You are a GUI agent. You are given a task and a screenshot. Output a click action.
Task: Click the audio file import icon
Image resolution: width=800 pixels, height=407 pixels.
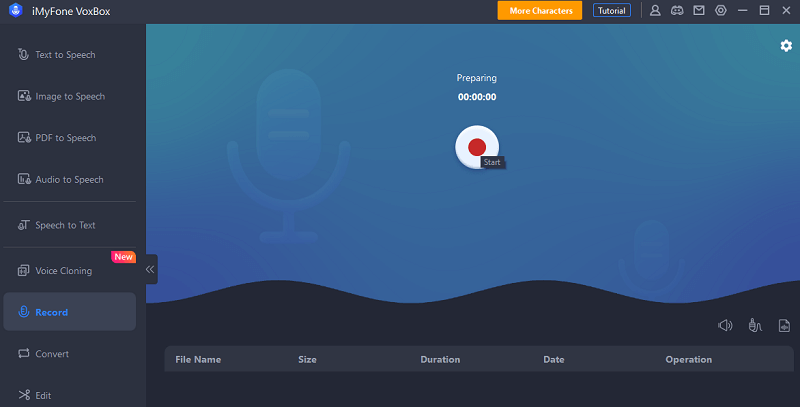coord(784,325)
